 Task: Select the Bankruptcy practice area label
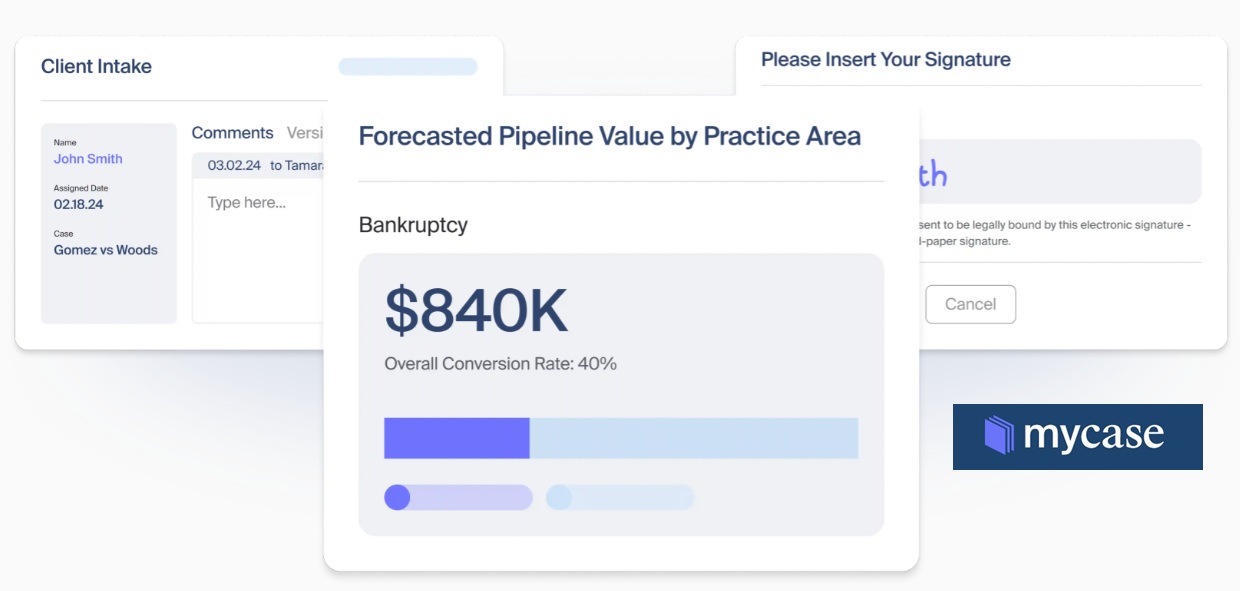point(413,225)
